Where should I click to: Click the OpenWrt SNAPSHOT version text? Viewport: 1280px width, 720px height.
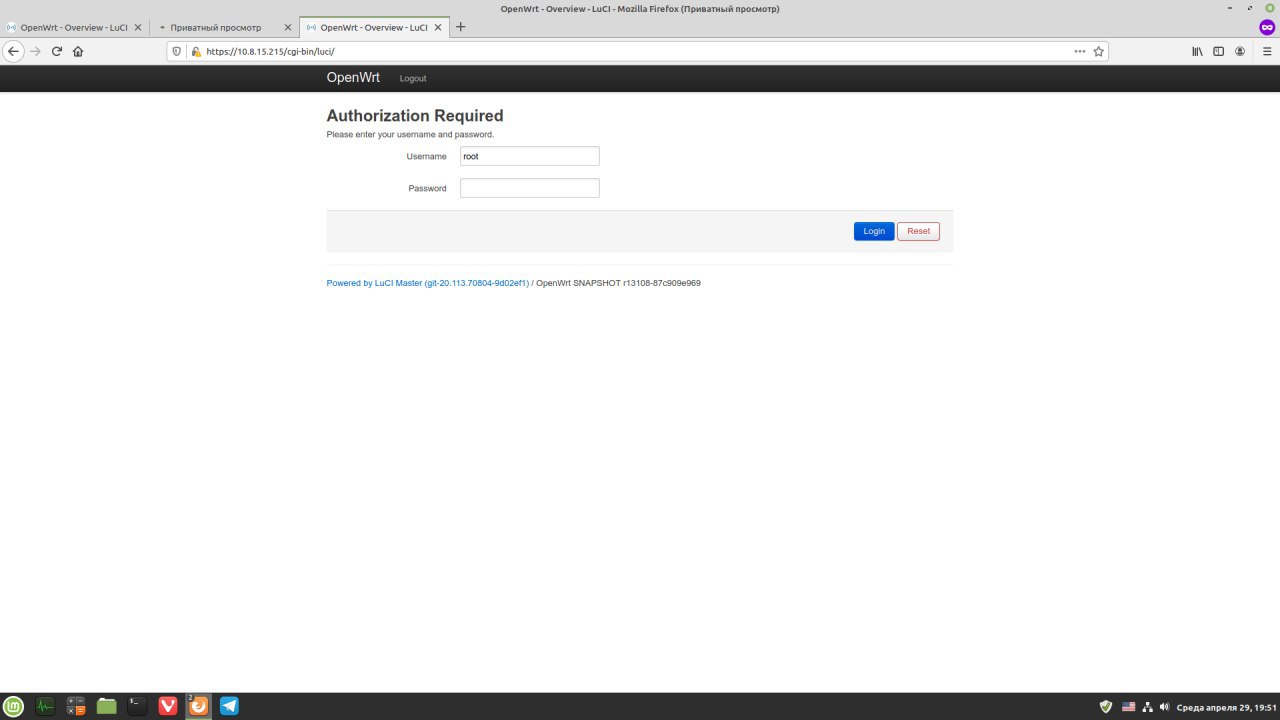[x=618, y=283]
